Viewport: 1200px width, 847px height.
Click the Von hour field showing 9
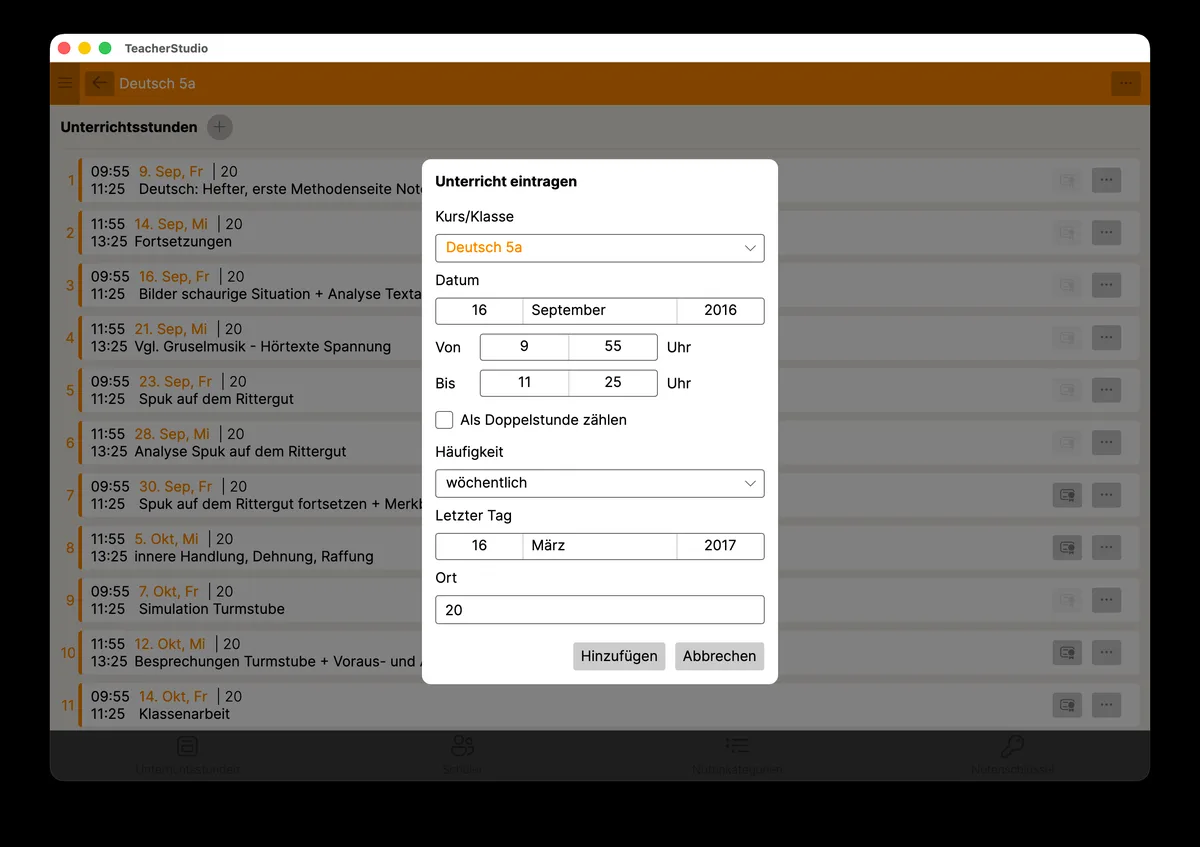click(x=524, y=347)
